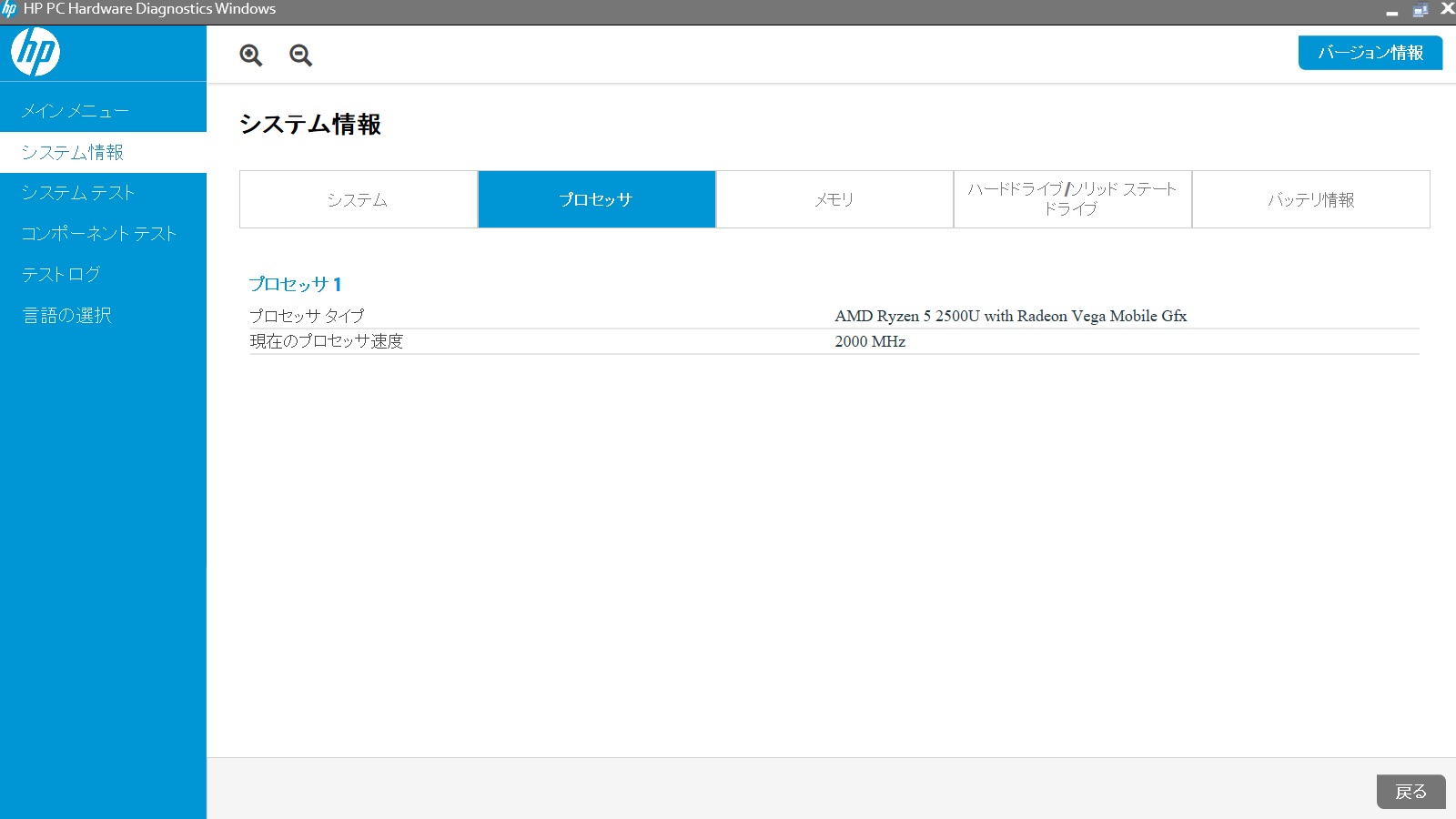Screen dimensions: 1456x819
Task: Open バージョン情報 version info button
Action: [1370, 53]
